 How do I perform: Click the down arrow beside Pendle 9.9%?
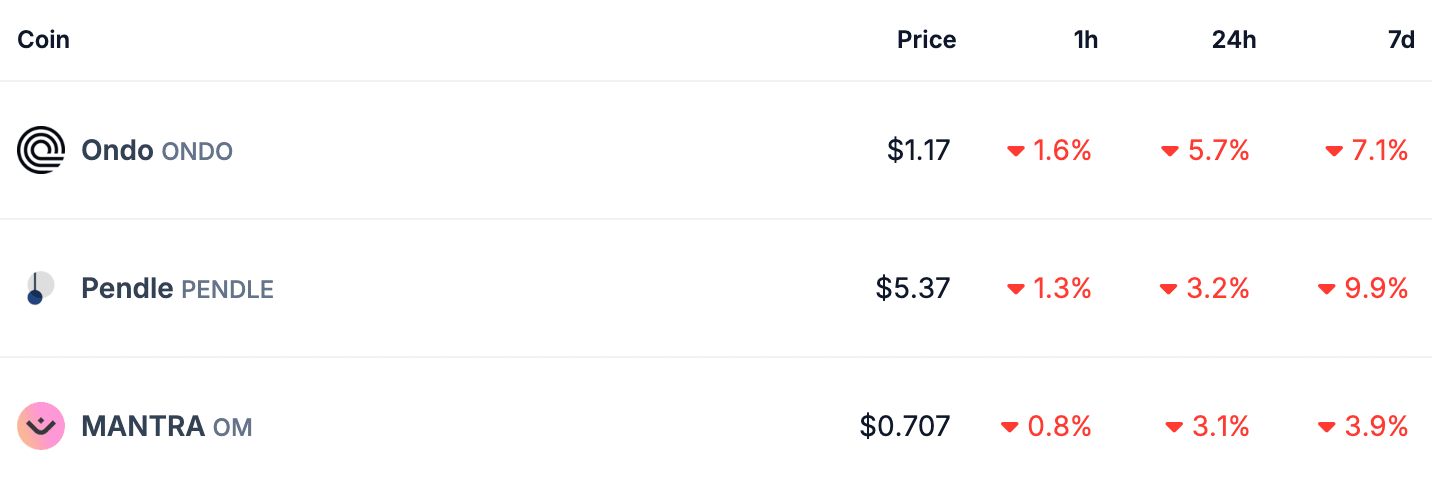click(1327, 290)
